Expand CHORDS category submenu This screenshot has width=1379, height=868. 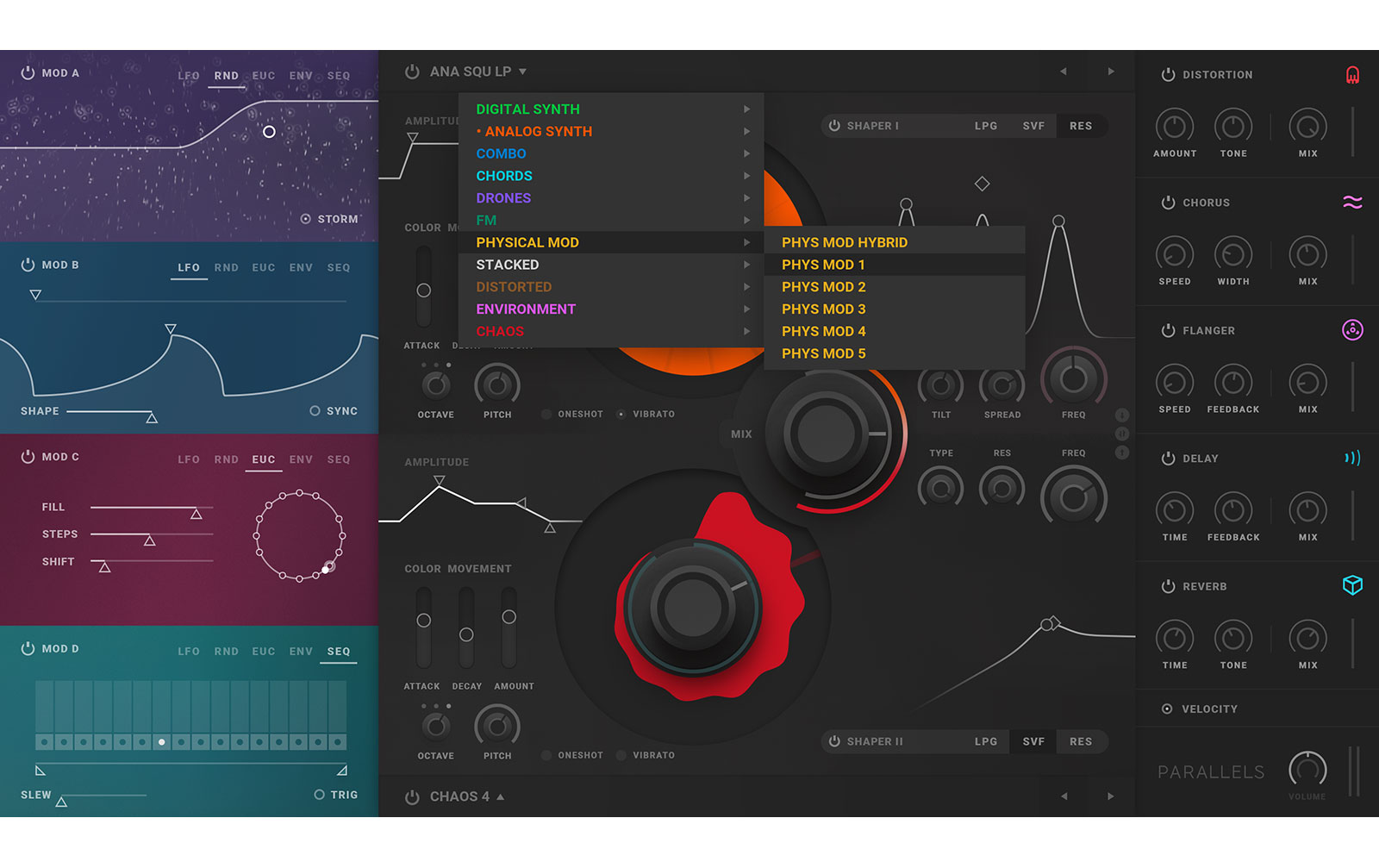(x=611, y=176)
